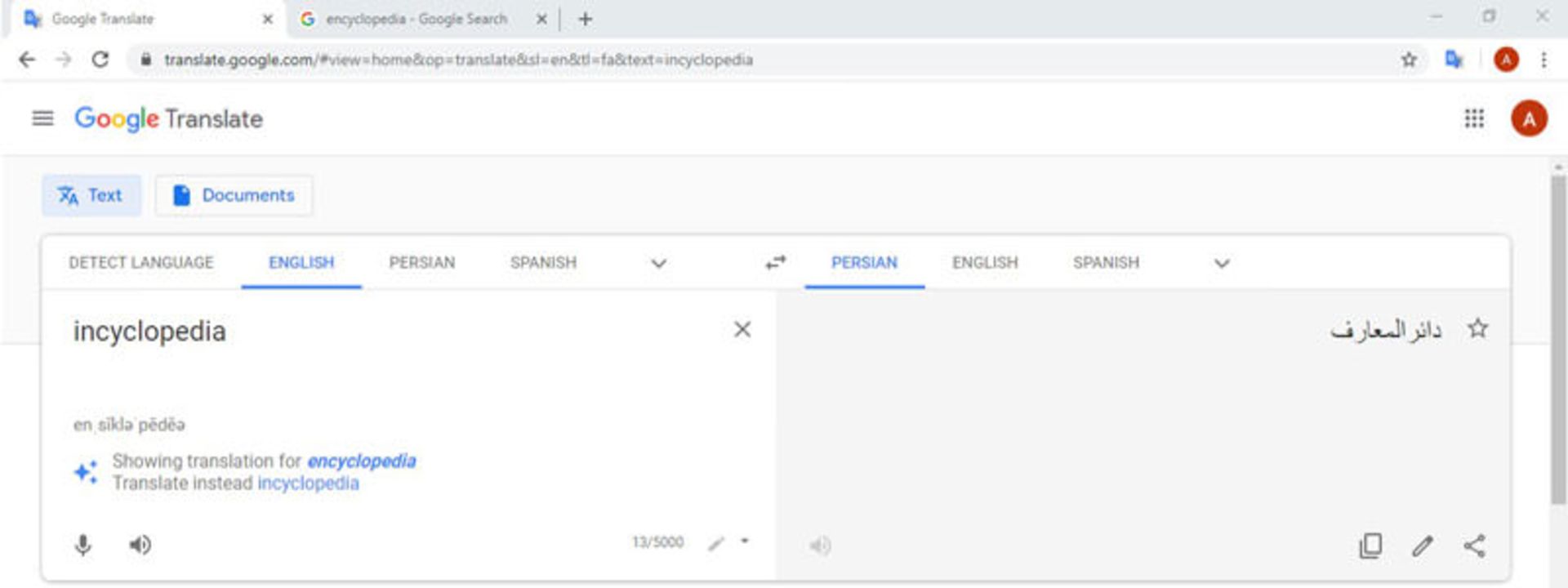
Task: Select English as source language
Action: [x=301, y=263]
